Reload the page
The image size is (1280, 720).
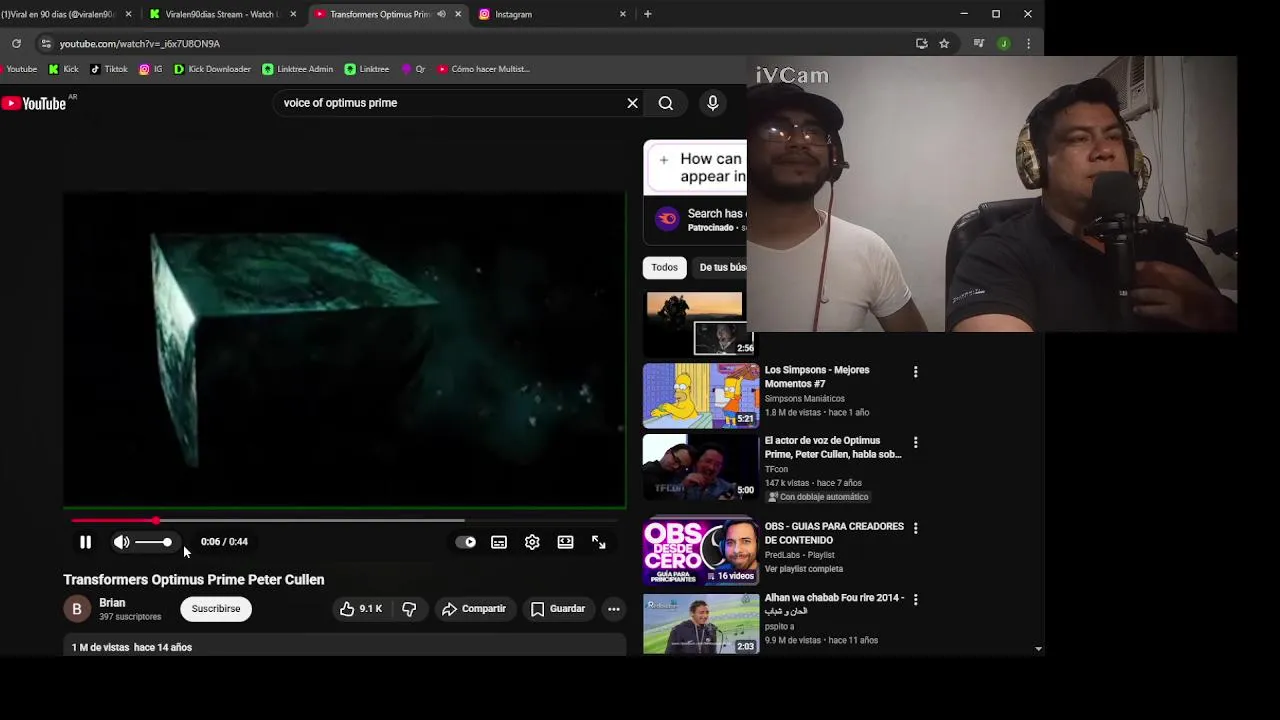tap(16, 44)
